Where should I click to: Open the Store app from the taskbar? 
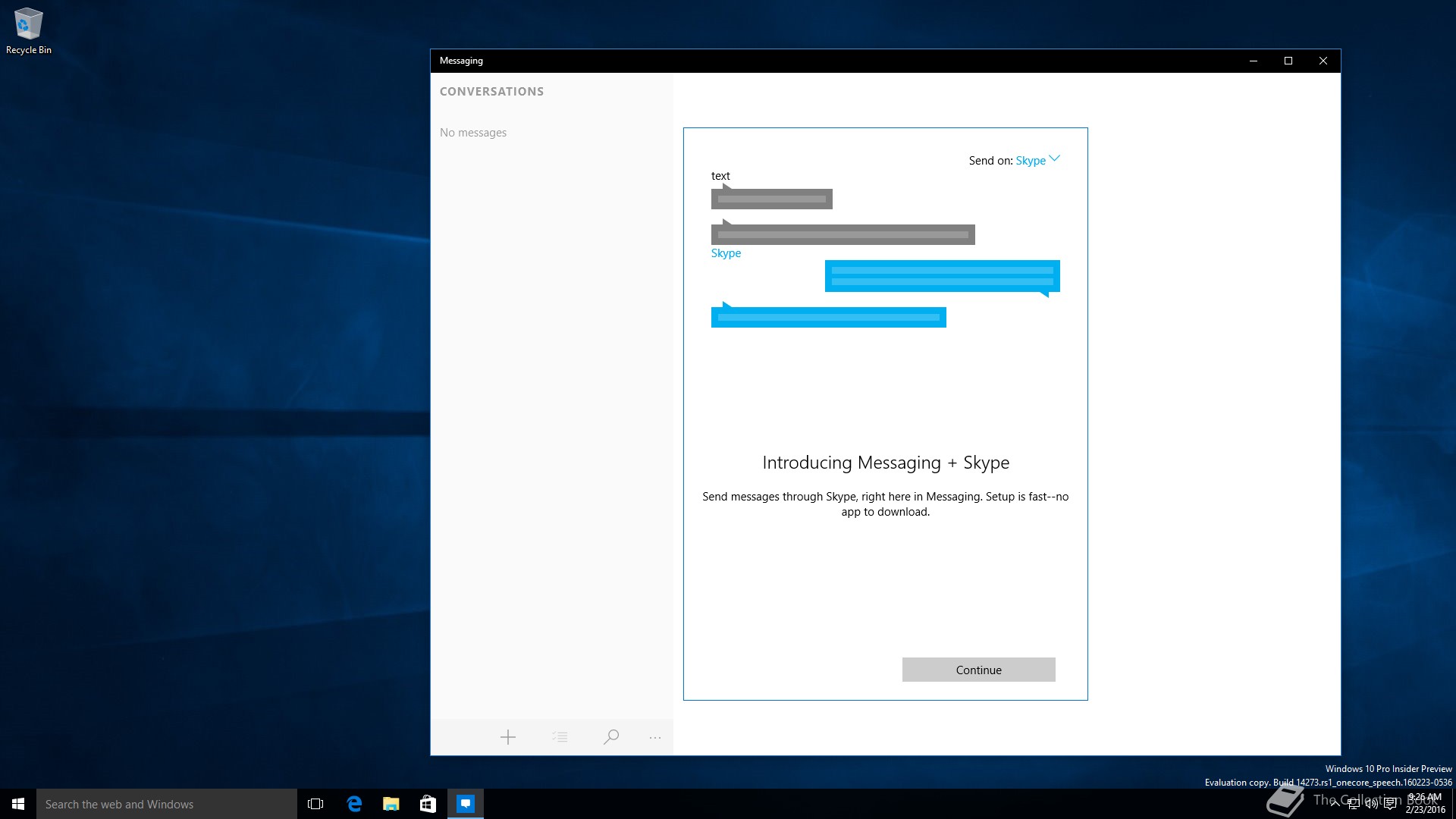pyautogui.click(x=428, y=804)
